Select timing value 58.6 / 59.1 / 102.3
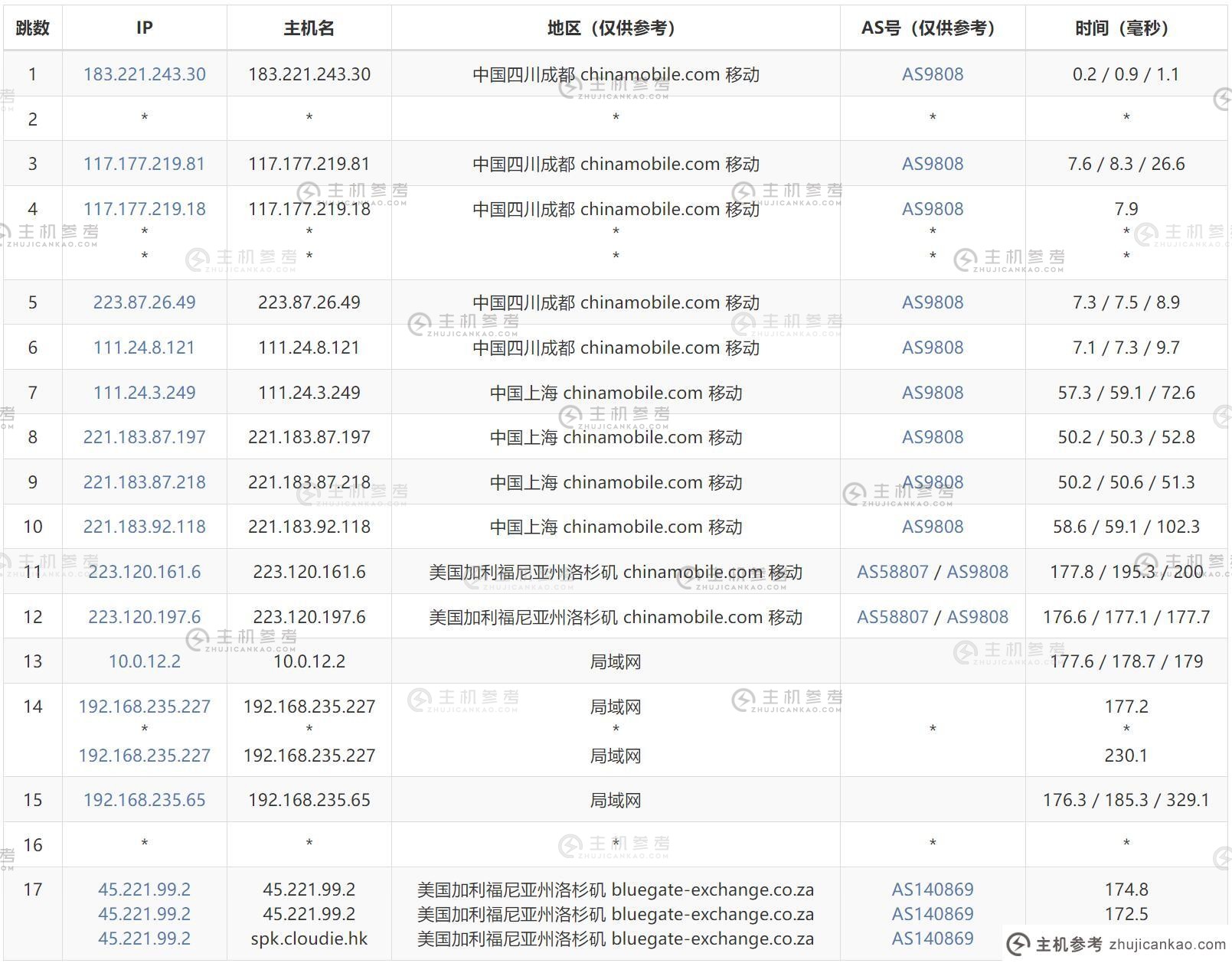The height and width of the screenshot is (963, 1232). point(1126,527)
